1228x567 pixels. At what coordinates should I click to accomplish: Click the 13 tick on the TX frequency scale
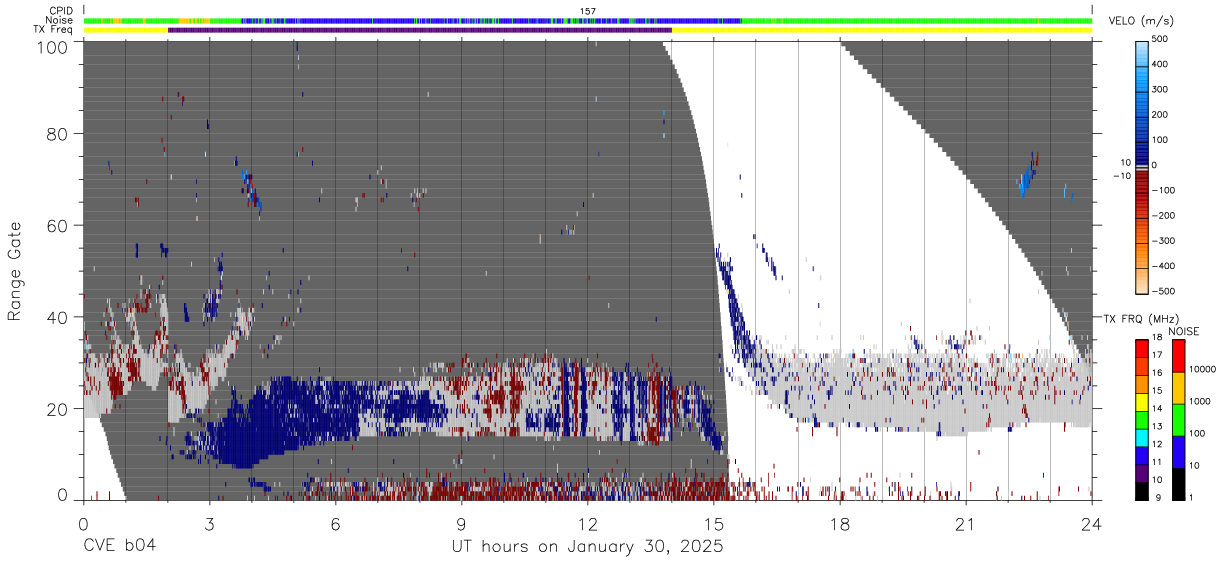1157,426
